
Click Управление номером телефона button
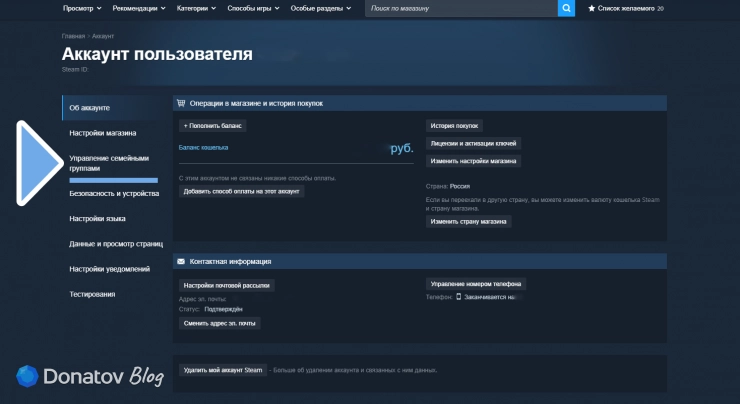coord(476,284)
